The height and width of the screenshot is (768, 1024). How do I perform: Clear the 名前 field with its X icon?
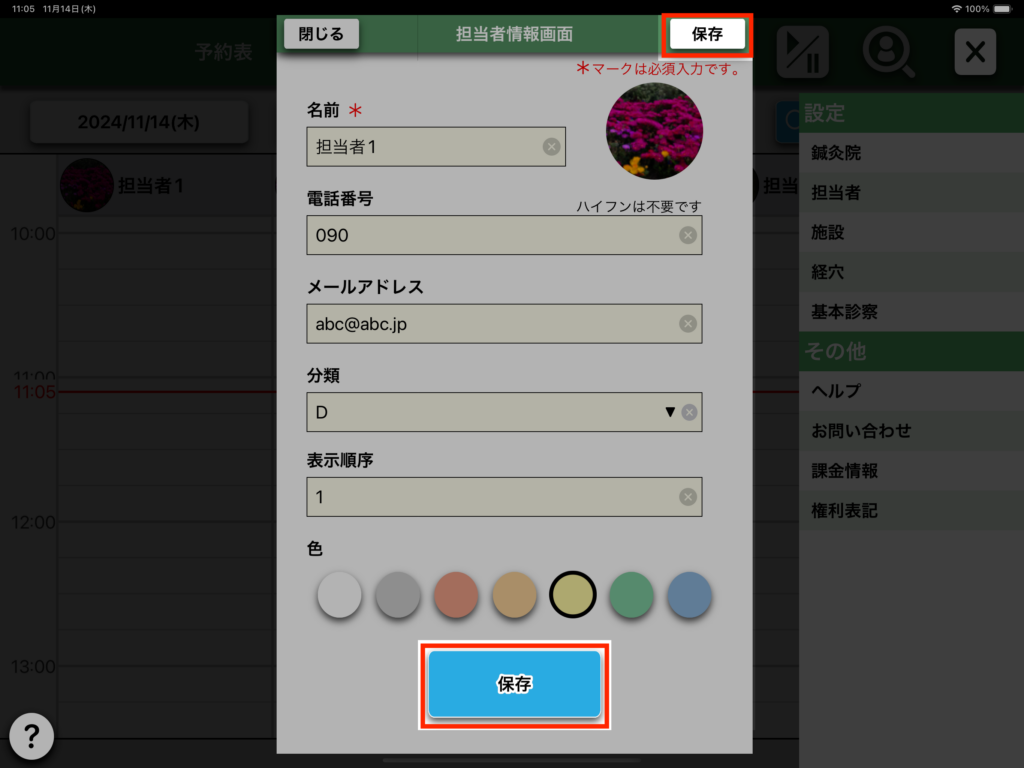(x=551, y=147)
